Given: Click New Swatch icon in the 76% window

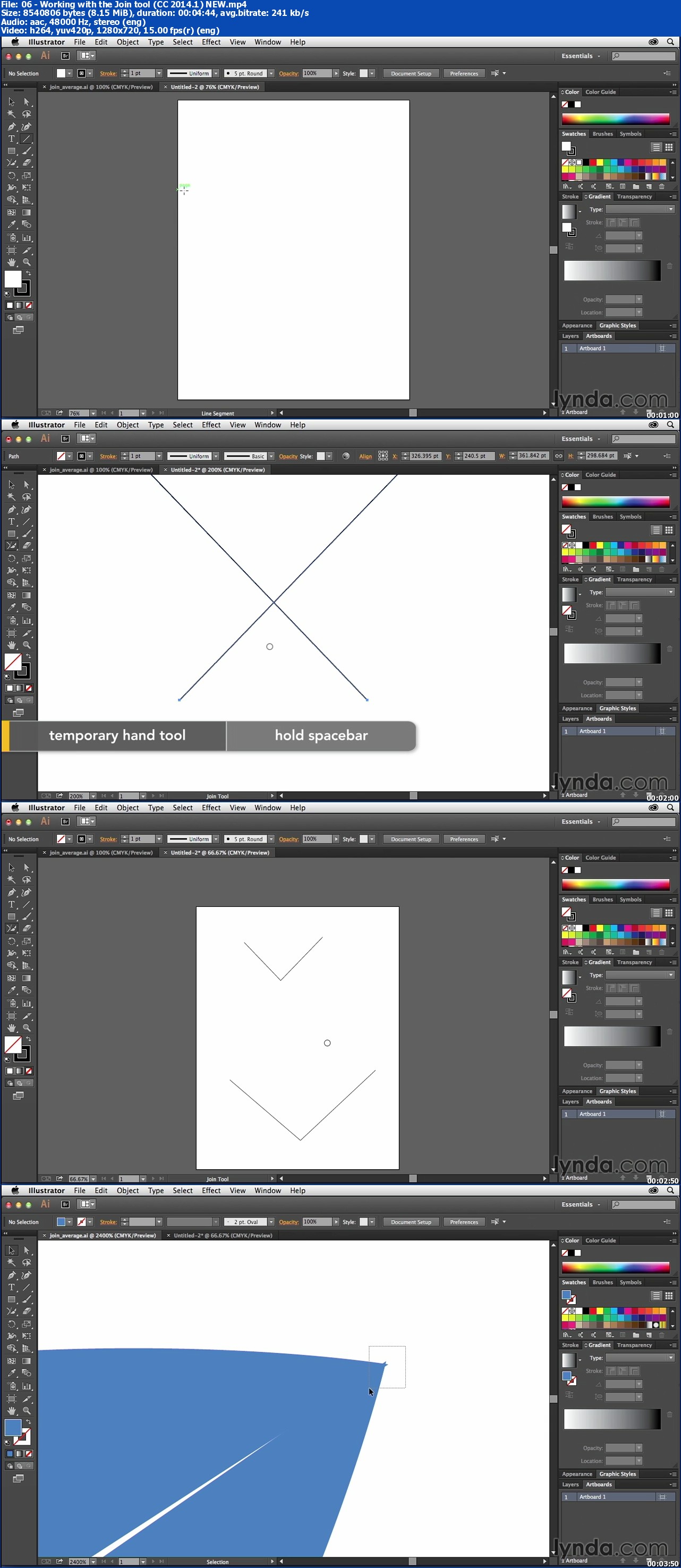Looking at the screenshot, I should (x=649, y=186).
